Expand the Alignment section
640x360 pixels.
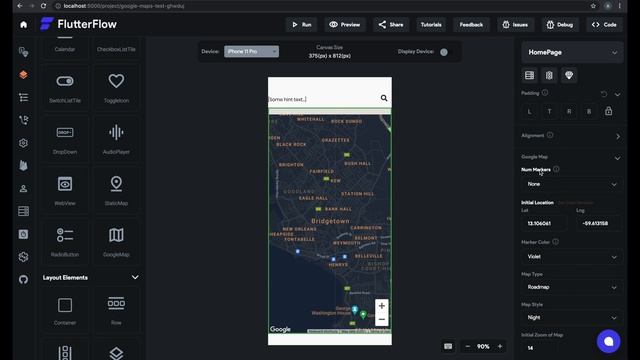[x=618, y=136]
